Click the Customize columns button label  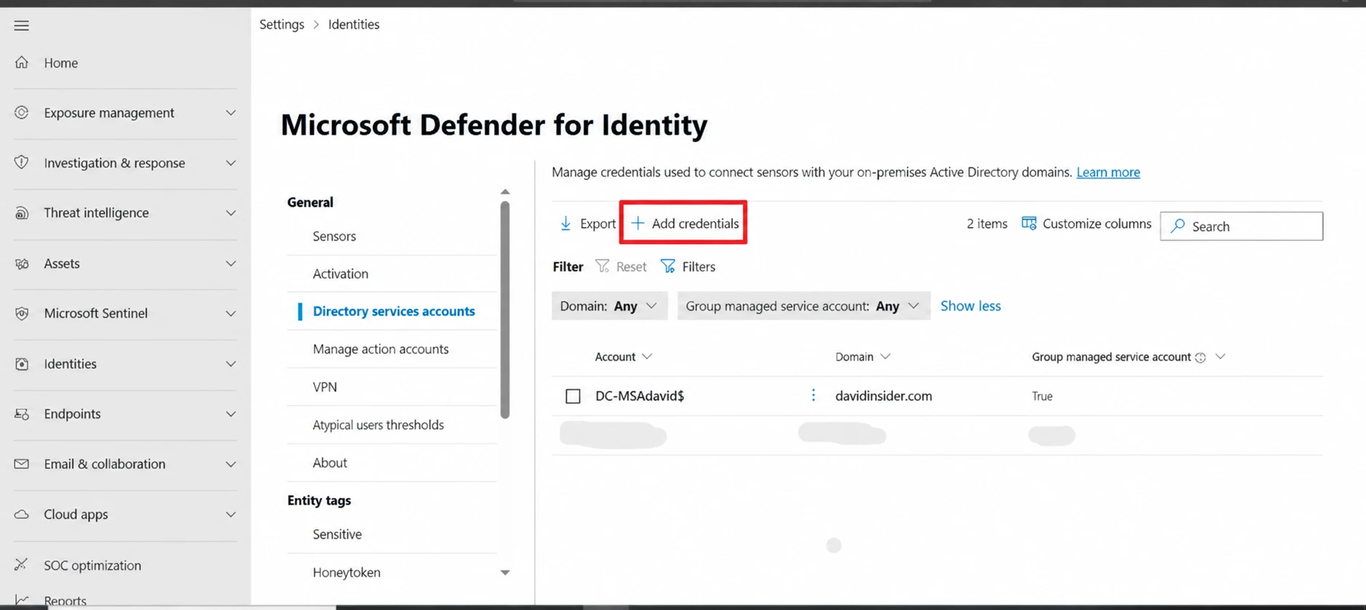point(1097,223)
